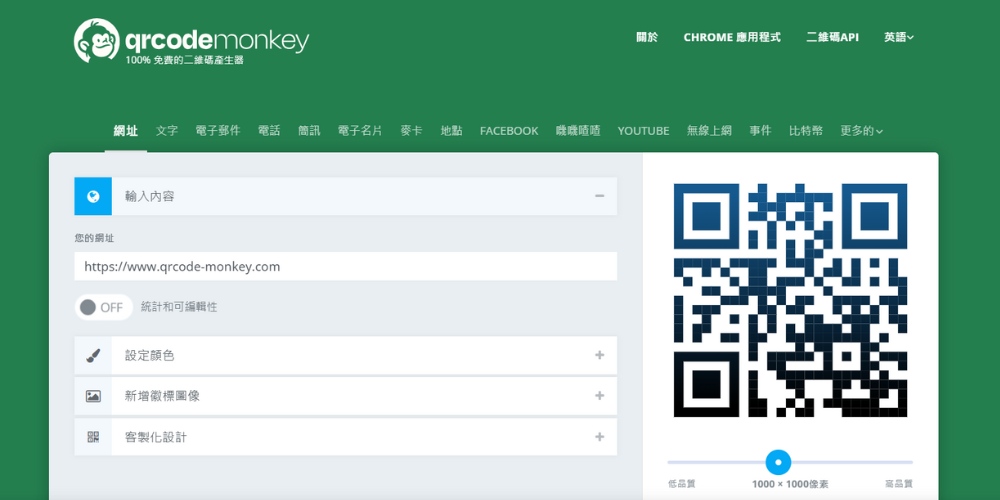Click the 客製化設計 section title

[x=156, y=437]
